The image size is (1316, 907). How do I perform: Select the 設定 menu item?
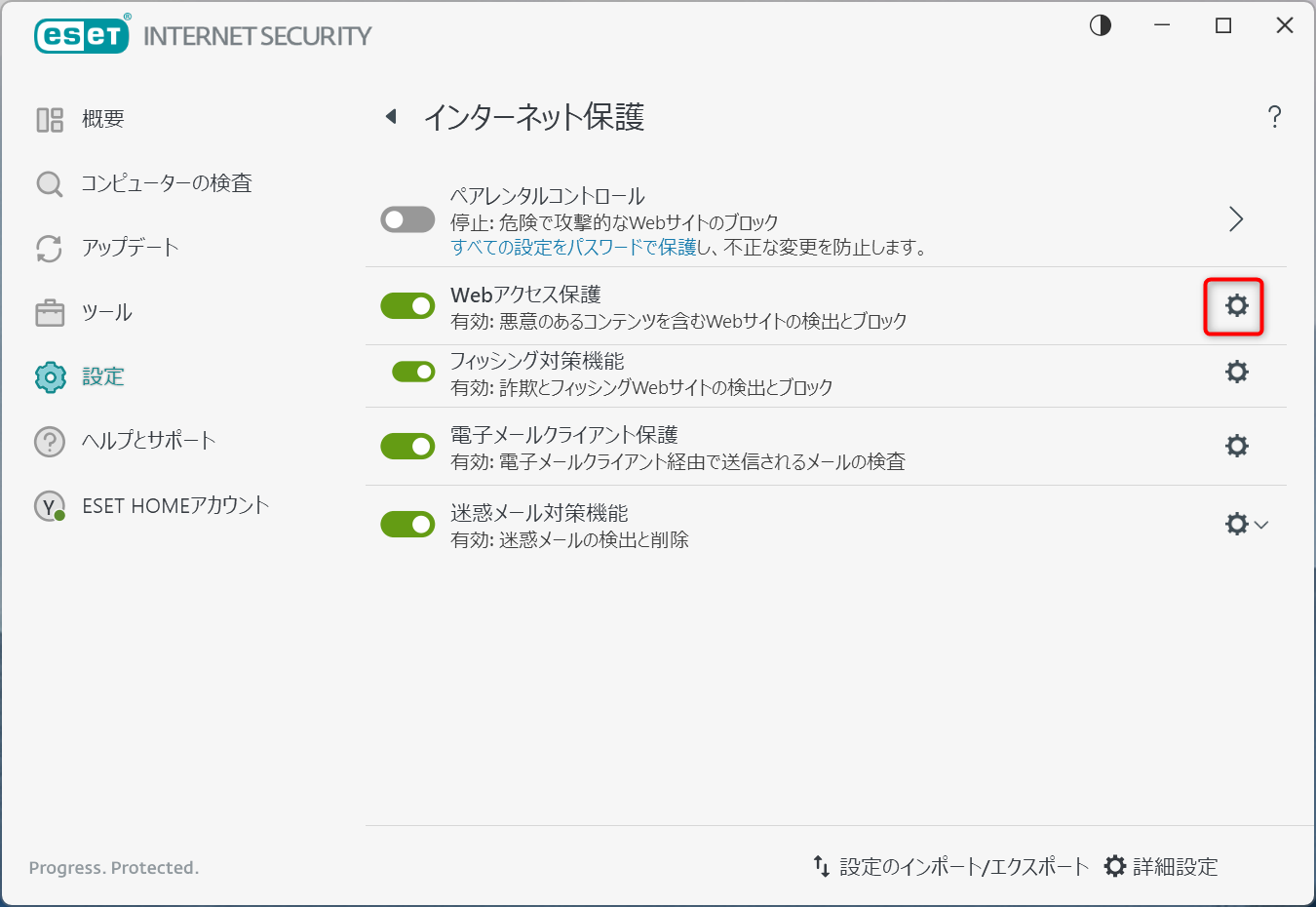point(103,376)
